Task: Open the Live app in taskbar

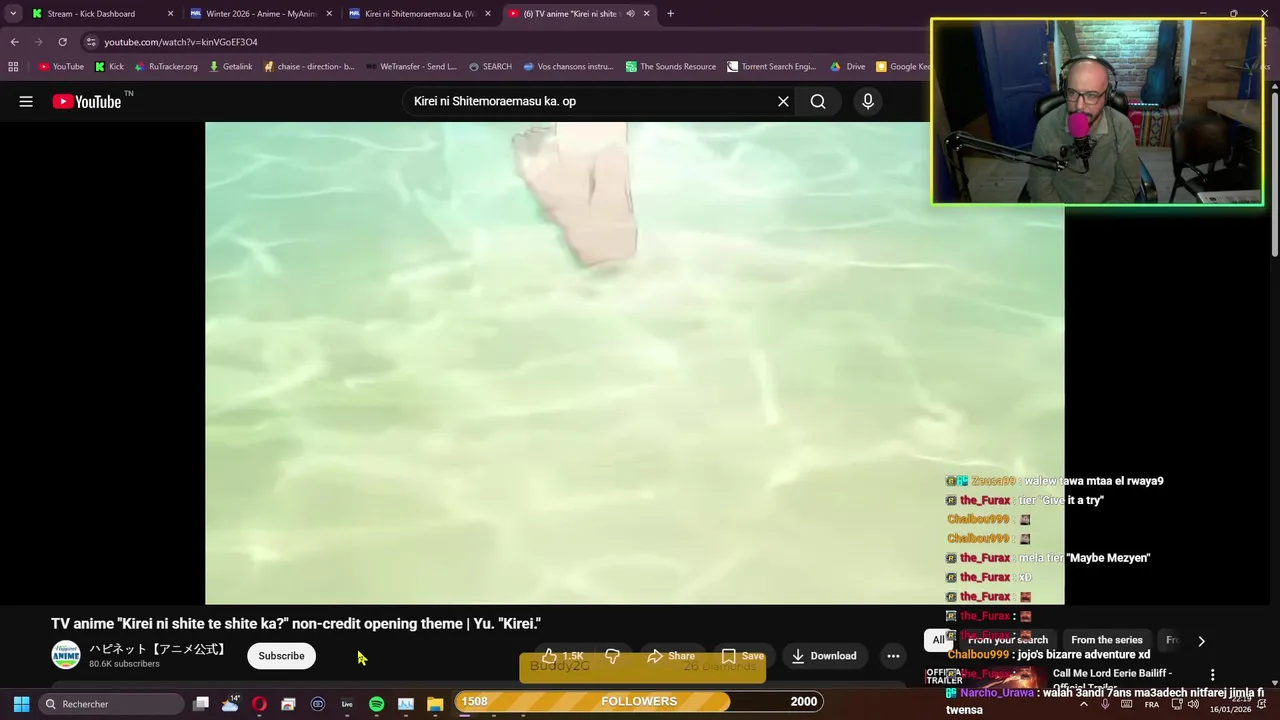Action: click(x=347, y=704)
